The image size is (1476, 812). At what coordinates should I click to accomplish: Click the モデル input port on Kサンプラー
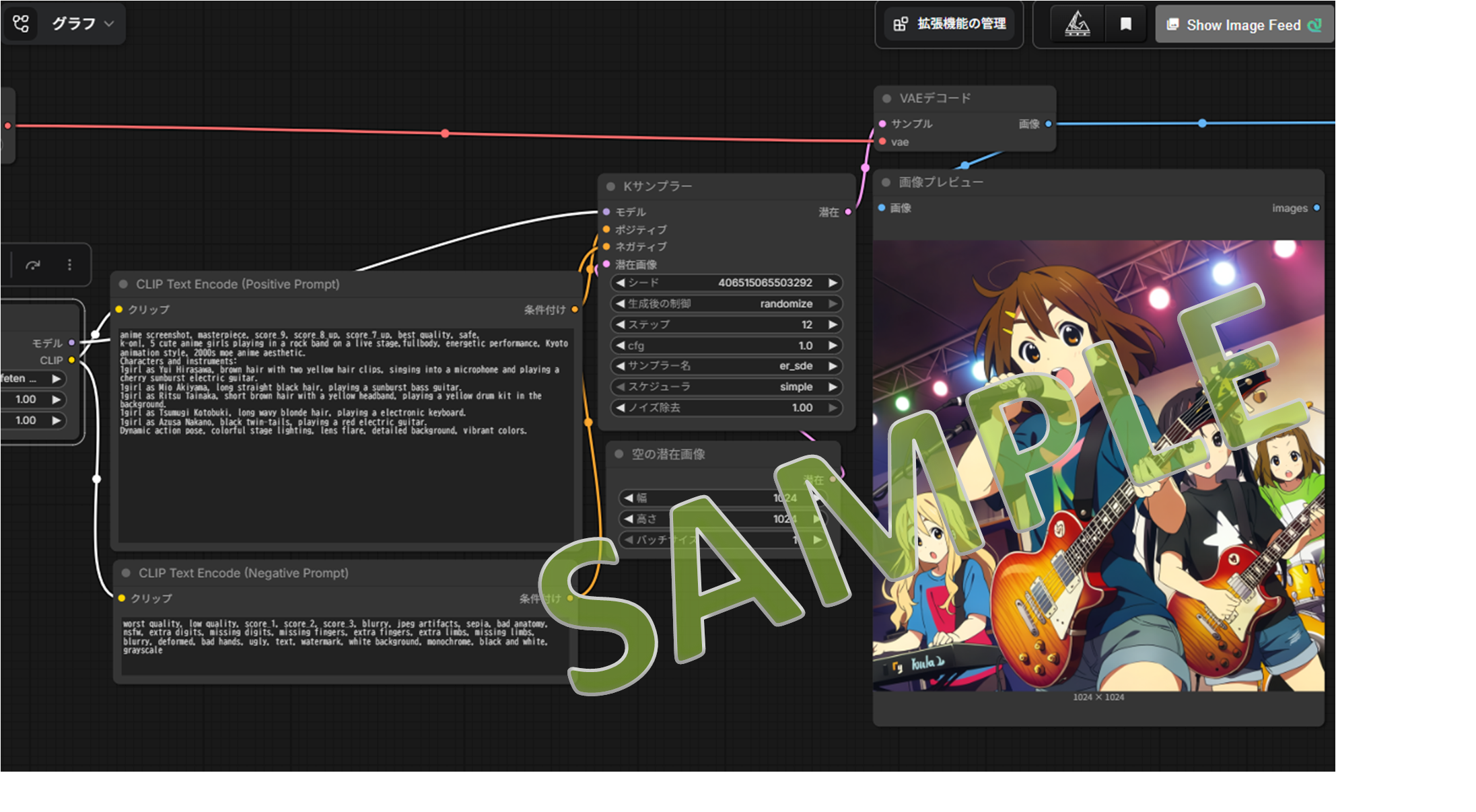(x=606, y=212)
